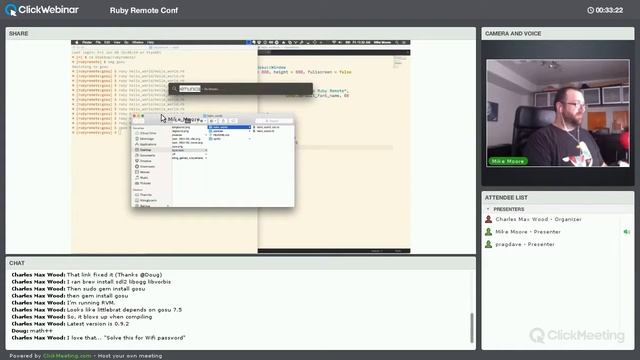Open Window menu in the shared screen

[138, 42]
